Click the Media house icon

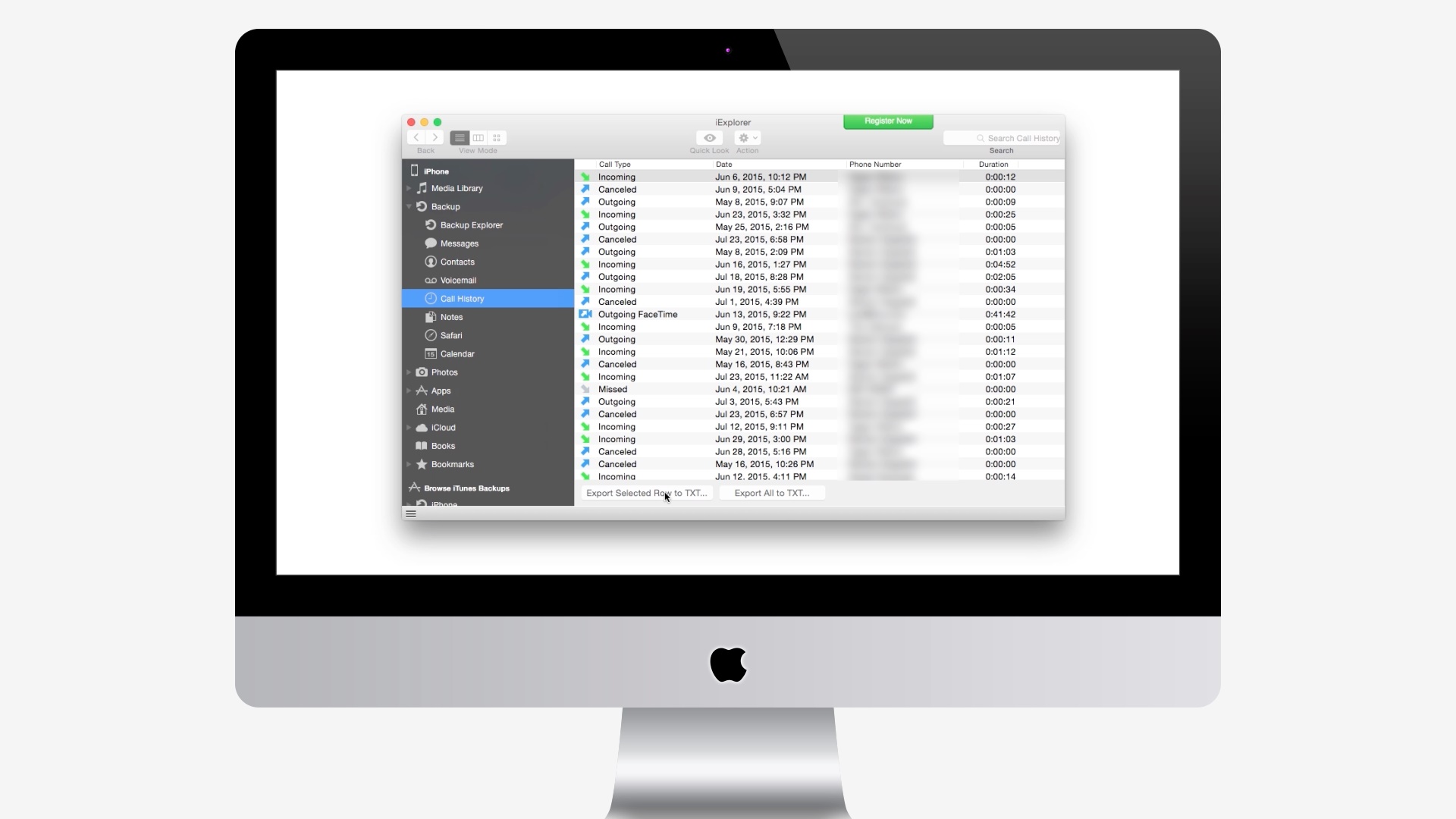(422, 409)
